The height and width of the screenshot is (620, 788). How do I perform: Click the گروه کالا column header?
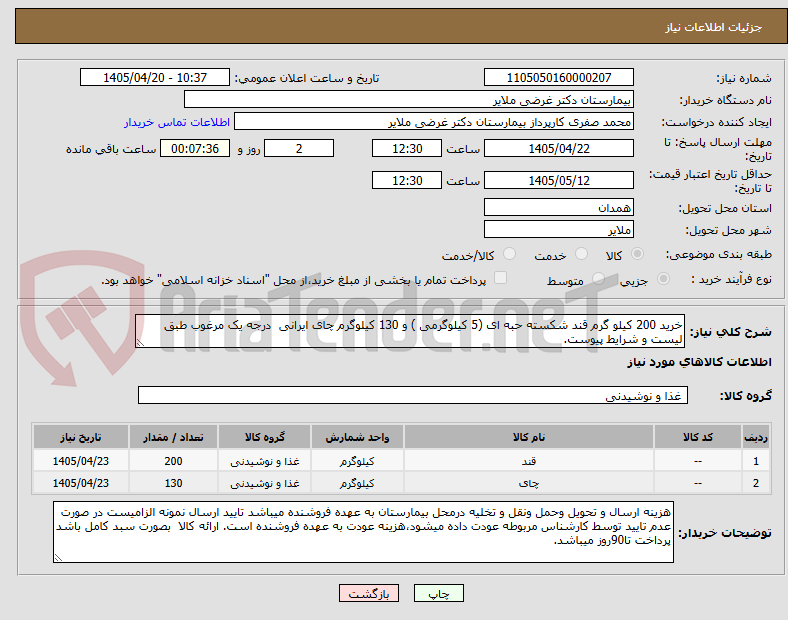(x=264, y=437)
